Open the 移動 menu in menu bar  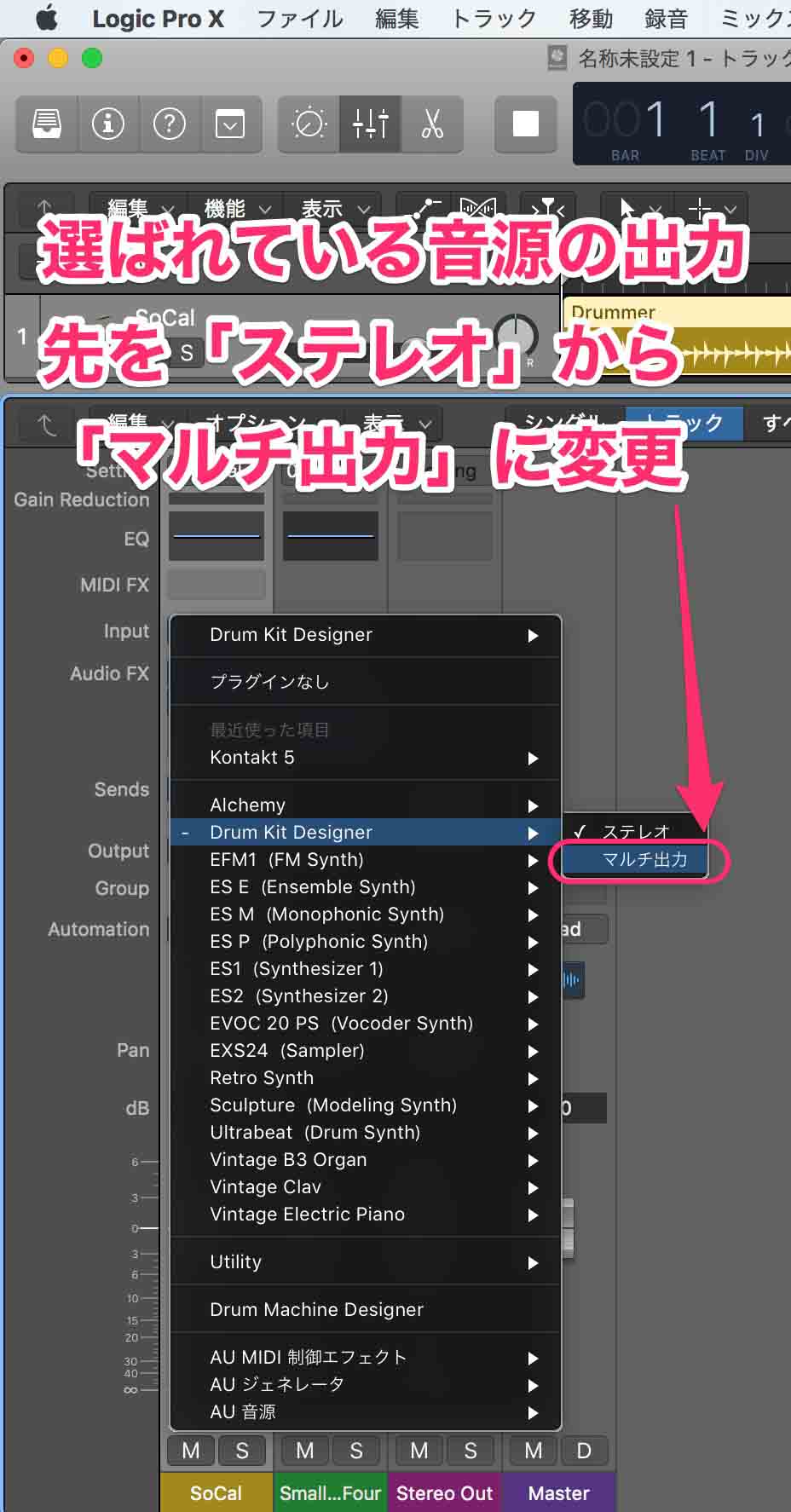point(591,18)
